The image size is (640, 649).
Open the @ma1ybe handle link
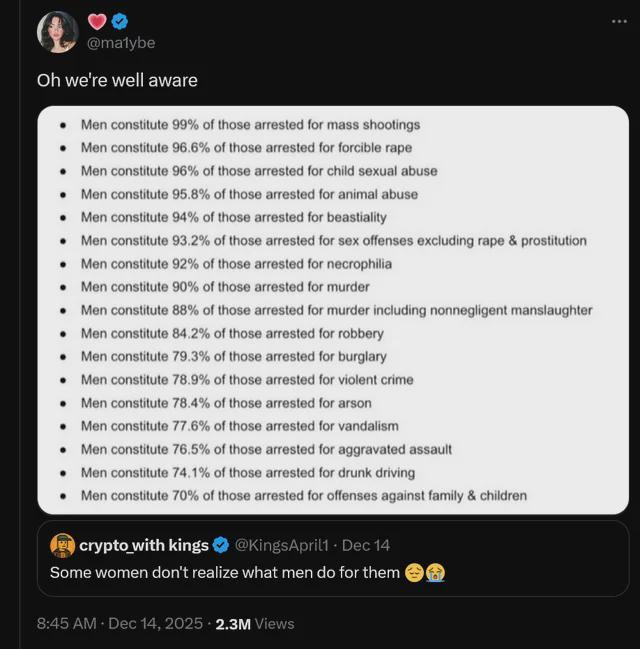(x=121, y=42)
